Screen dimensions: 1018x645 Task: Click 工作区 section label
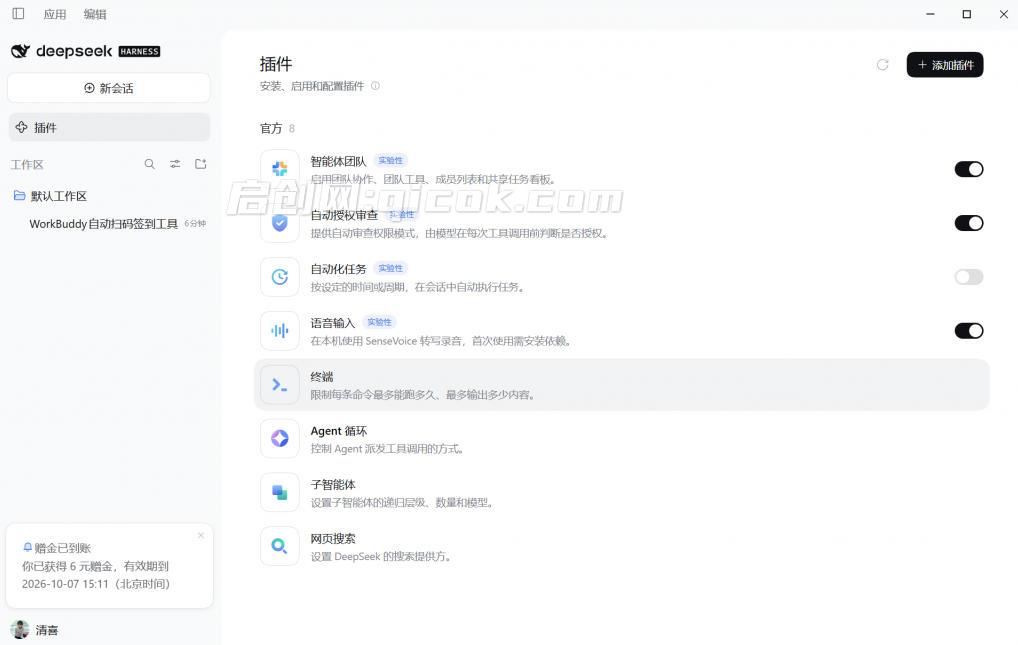(27, 165)
